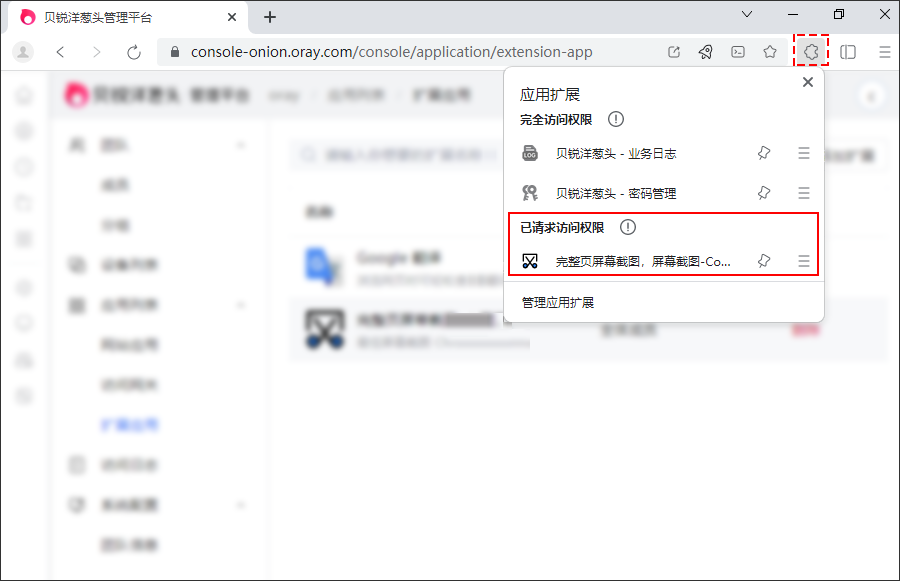Open more options for 完整页屏幕截图 extension
Viewport: 900px width, 581px height.
(804, 261)
